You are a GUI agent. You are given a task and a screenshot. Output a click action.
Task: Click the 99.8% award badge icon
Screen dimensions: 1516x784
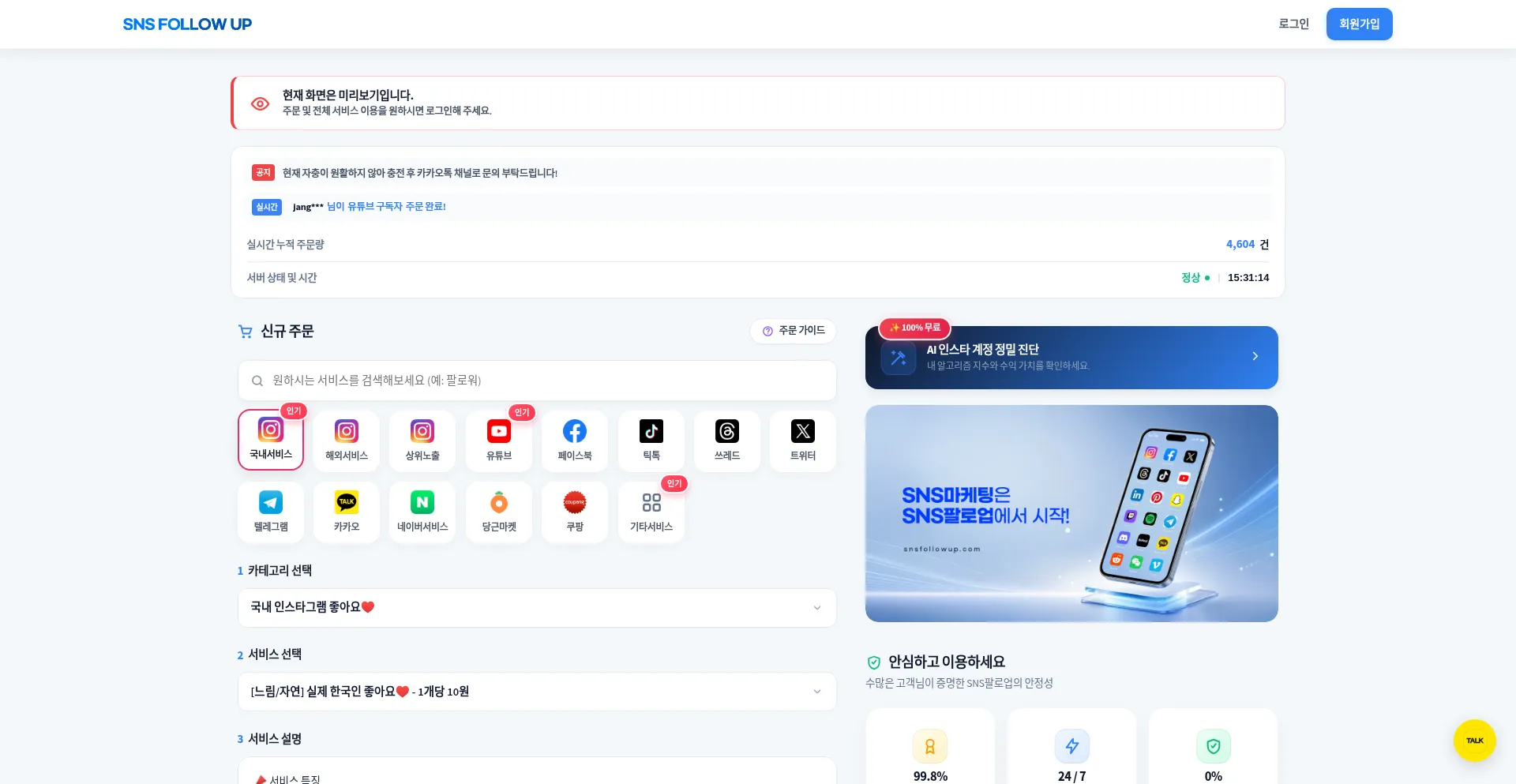[930, 746]
